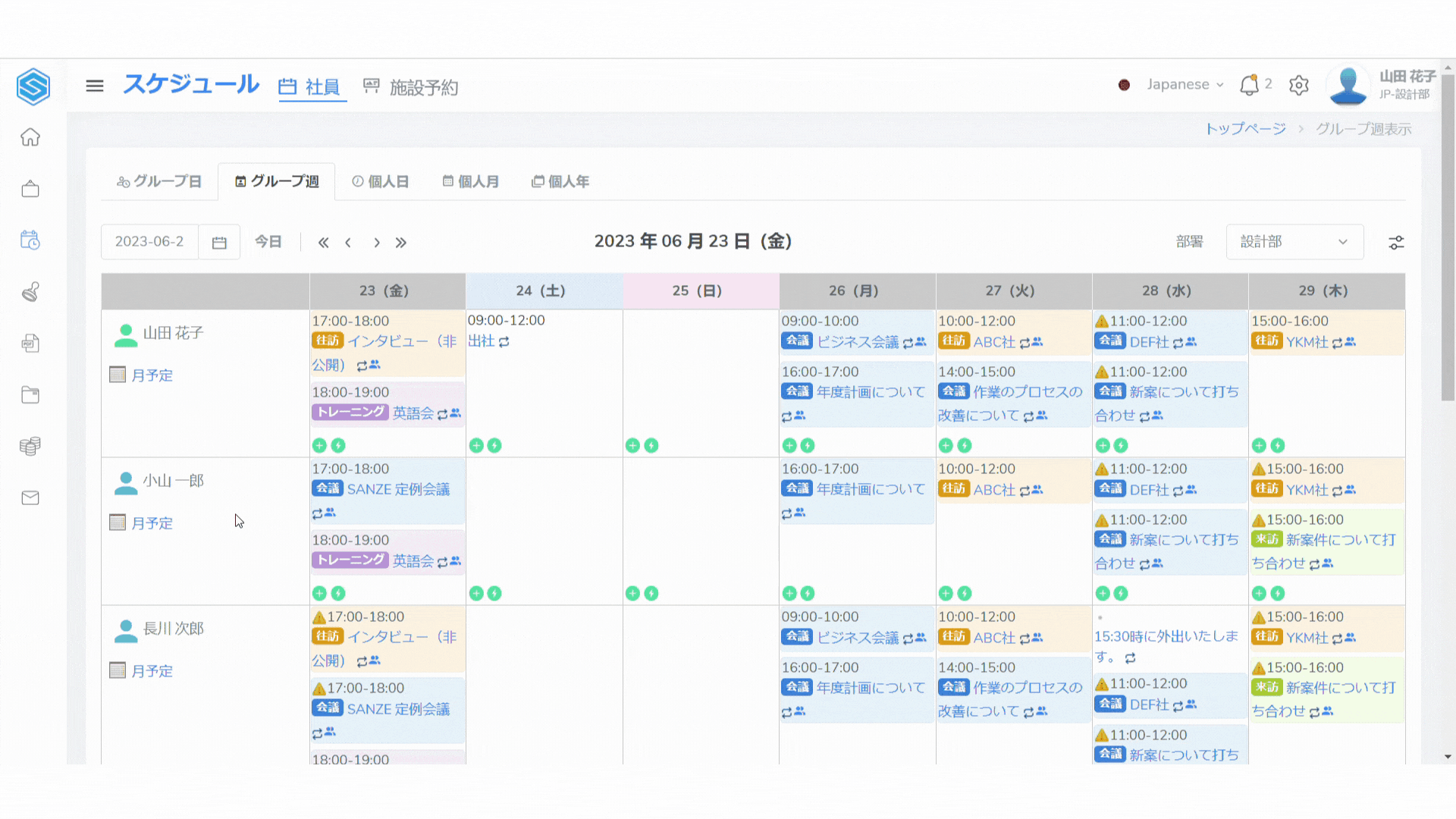Jump to next week double arrow
Image resolution: width=1456 pixels, height=819 pixels.
[x=401, y=243]
